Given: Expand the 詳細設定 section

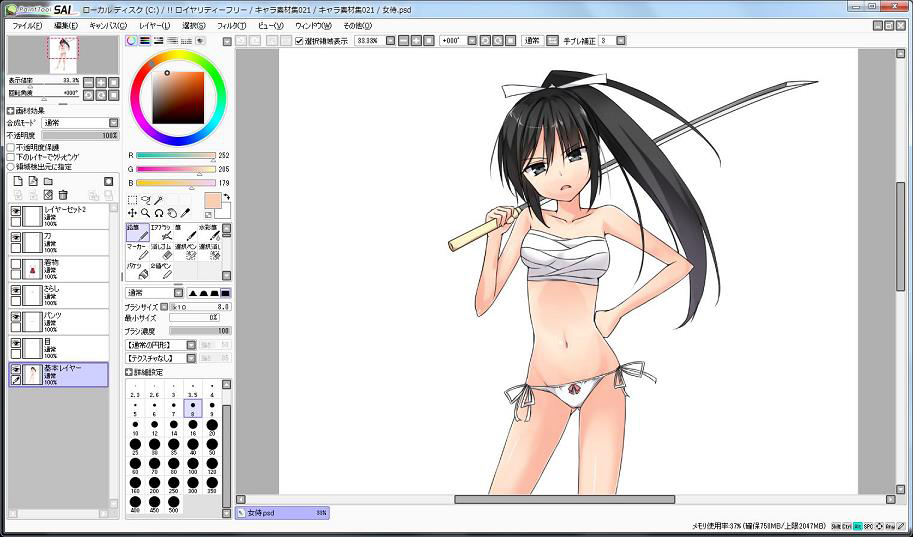Looking at the screenshot, I should click(129, 372).
